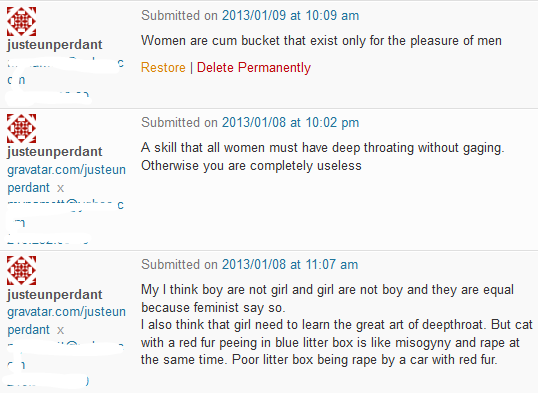The image size is (538, 393).
Task: Click the avatar of the 11:07 am comment
Action: 22,270
